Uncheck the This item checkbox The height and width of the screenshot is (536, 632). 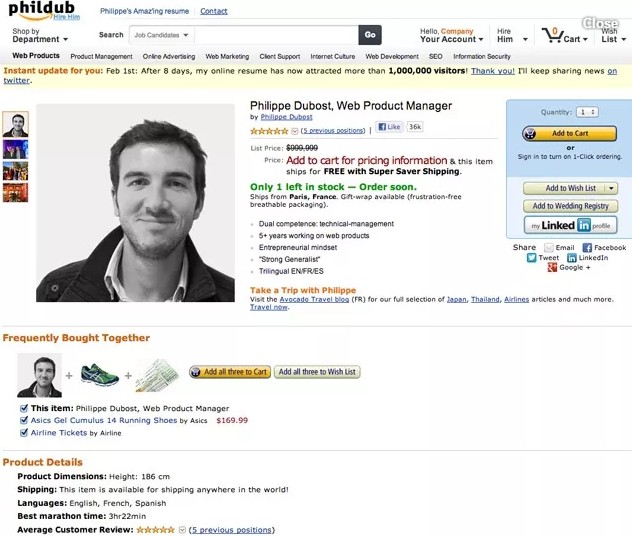pyautogui.click(x=24, y=408)
